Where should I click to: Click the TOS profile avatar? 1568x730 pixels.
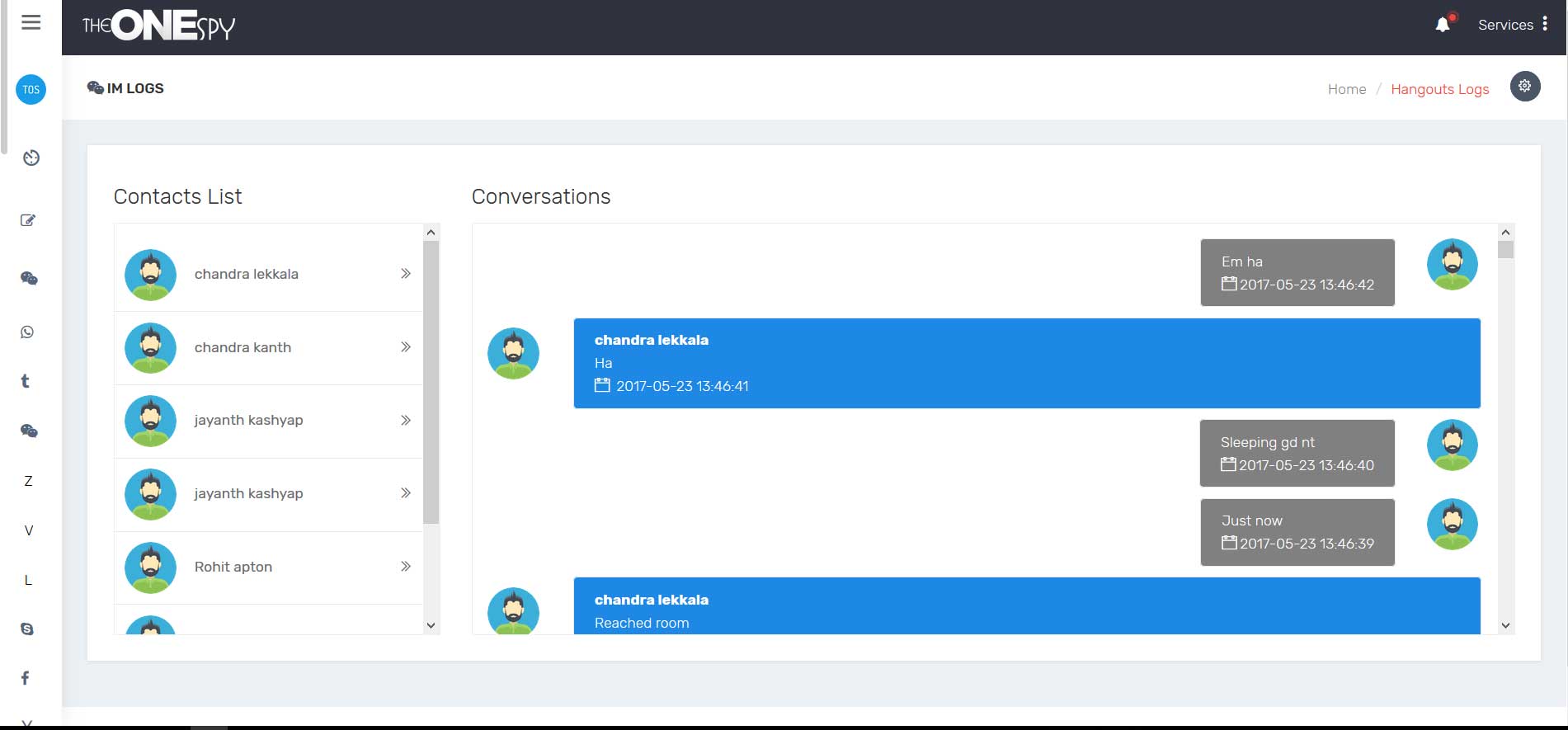[31, 90]
